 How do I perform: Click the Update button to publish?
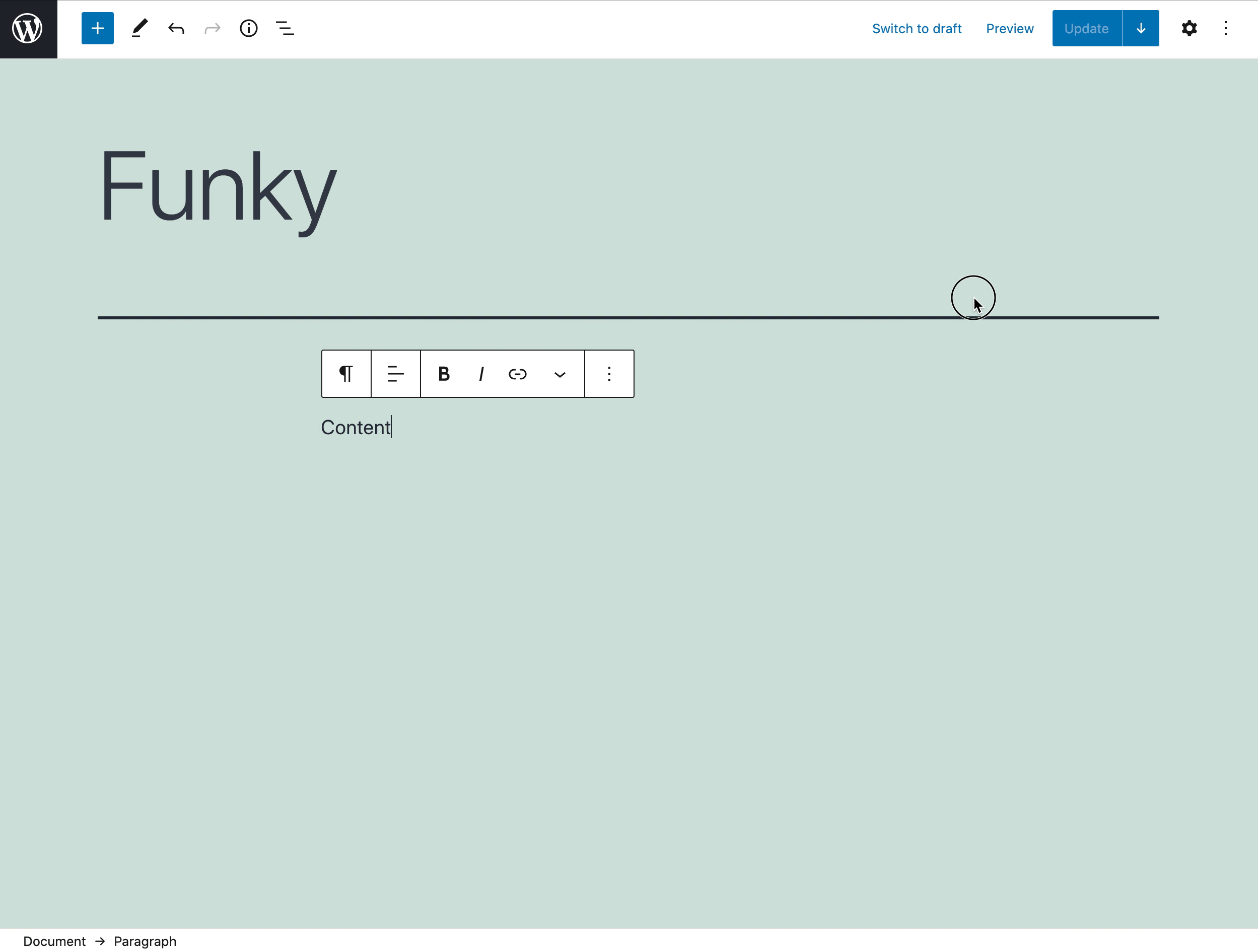[x=1086, y=28]
